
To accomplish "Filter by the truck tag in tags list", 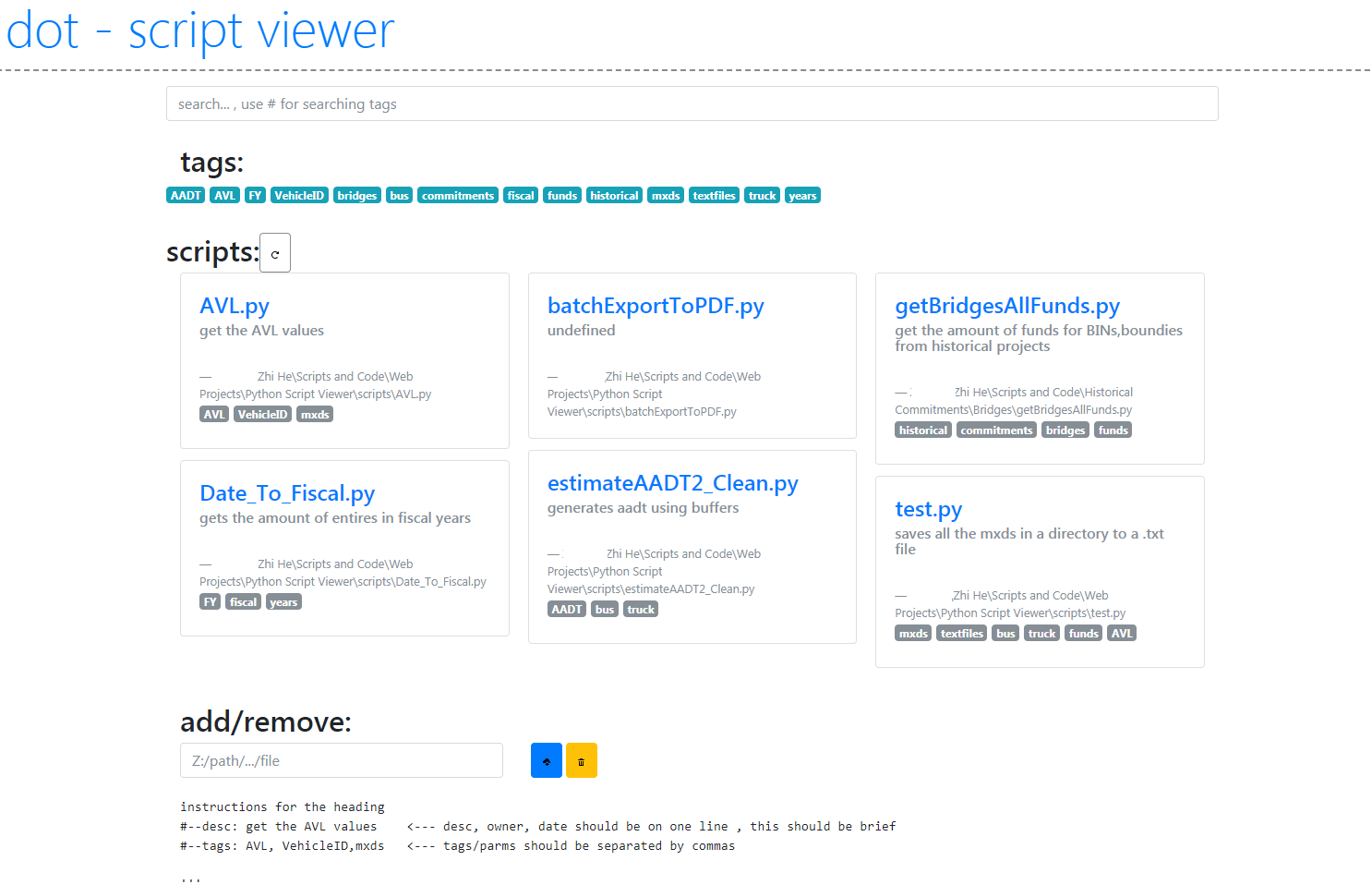I will (763, 196).
